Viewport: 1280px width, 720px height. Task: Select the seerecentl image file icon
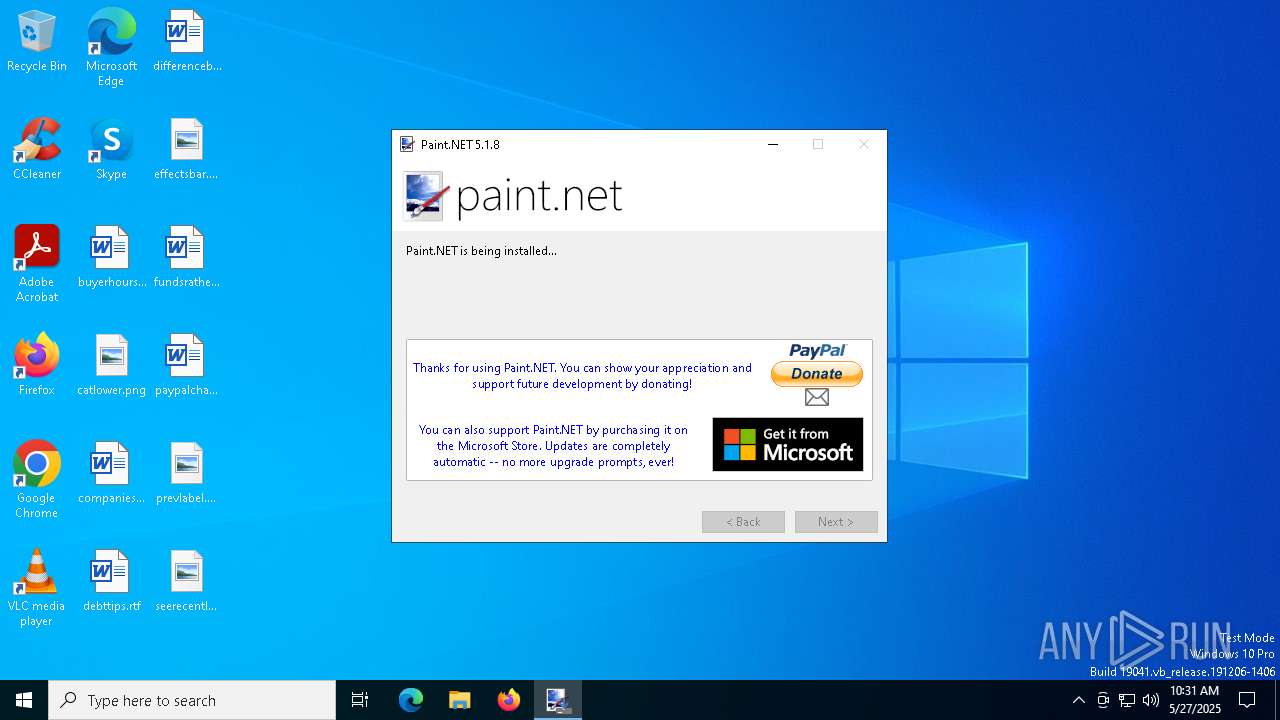187,582
